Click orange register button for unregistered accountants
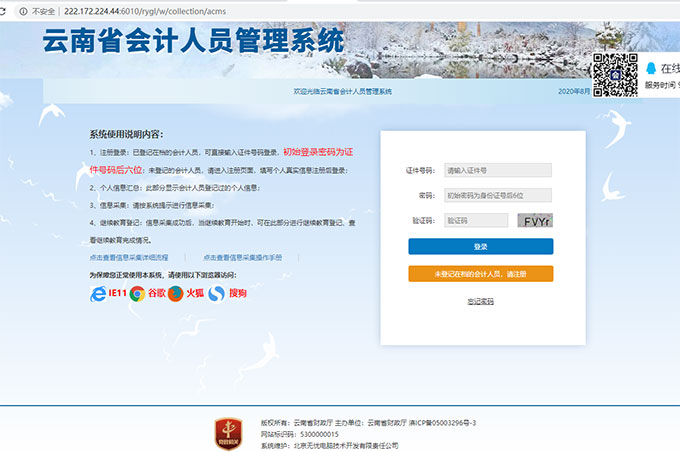Screen dimensions: 680x452 pyautogui.click(x=480, y=273)
